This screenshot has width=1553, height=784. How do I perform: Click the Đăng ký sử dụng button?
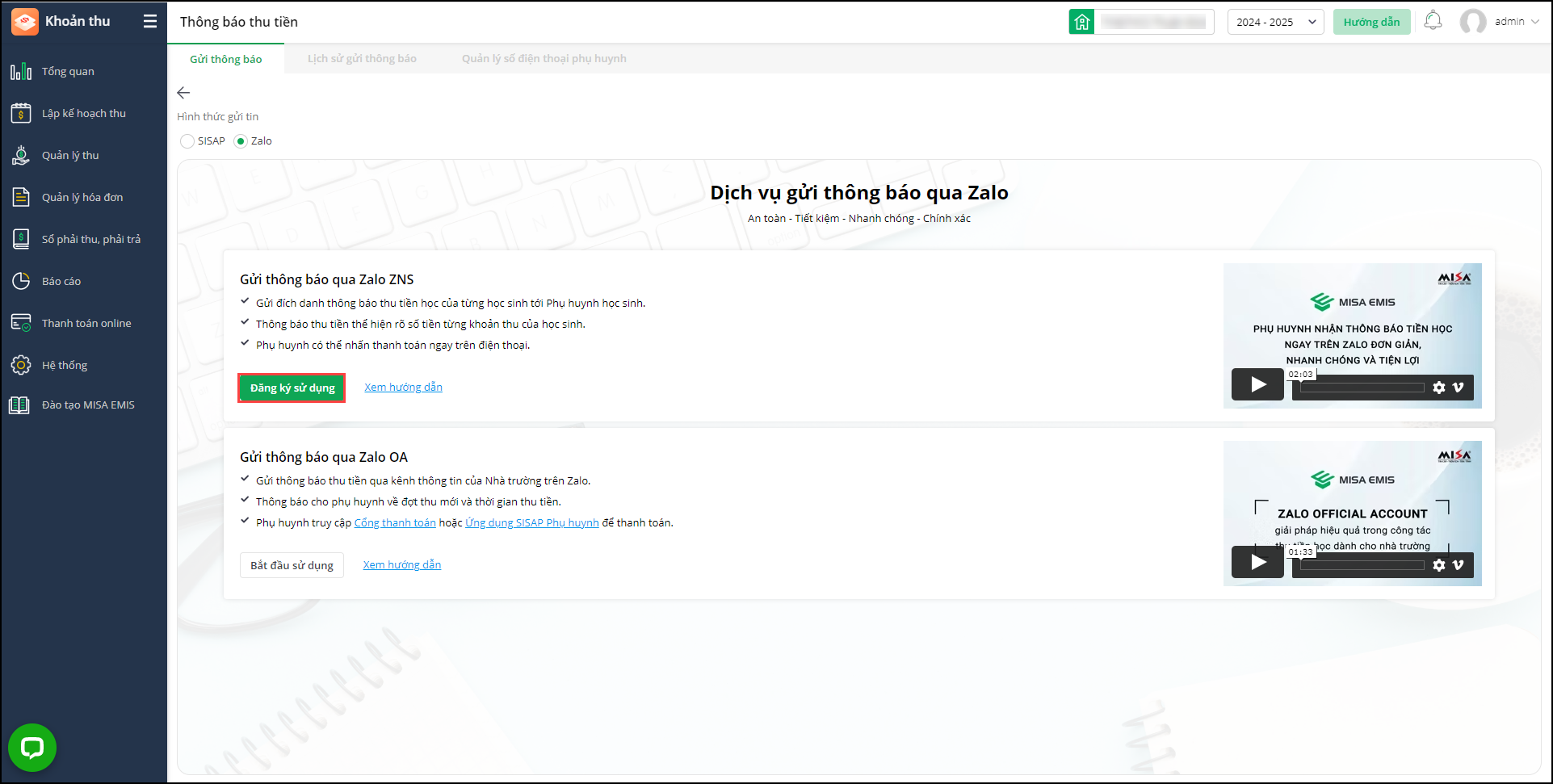pyautogui.click(x=292, y=388)
